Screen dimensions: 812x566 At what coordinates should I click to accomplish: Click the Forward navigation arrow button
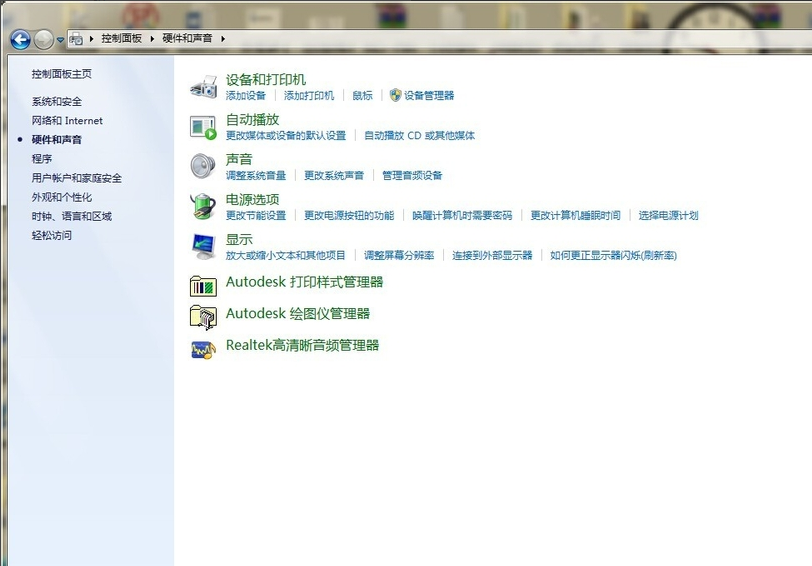pos(44,39)
